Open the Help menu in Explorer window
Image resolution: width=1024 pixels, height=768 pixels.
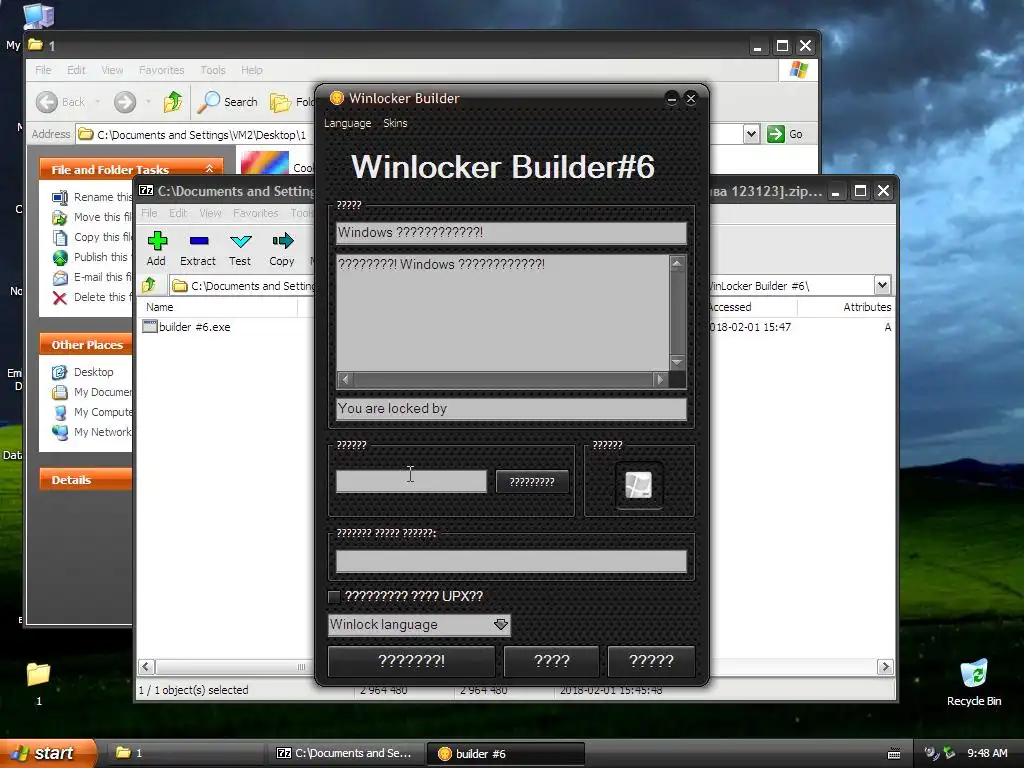[x=251, y=70]
